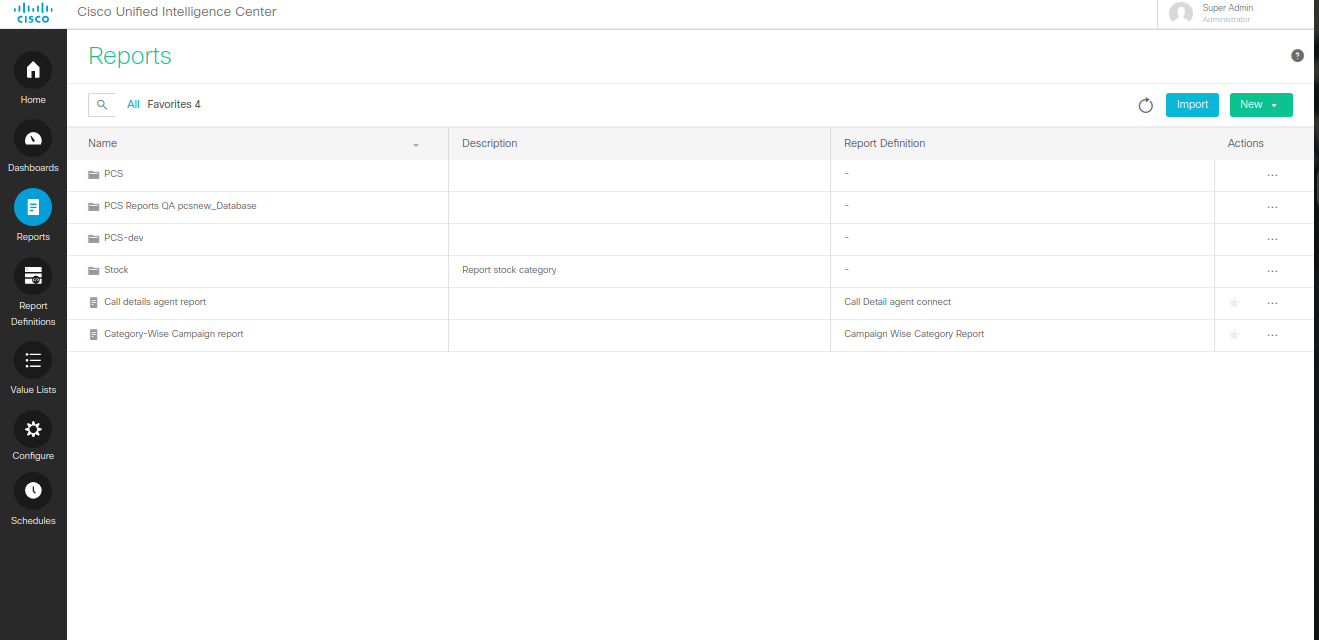Open the Configure gear icon

click(33, 429)
